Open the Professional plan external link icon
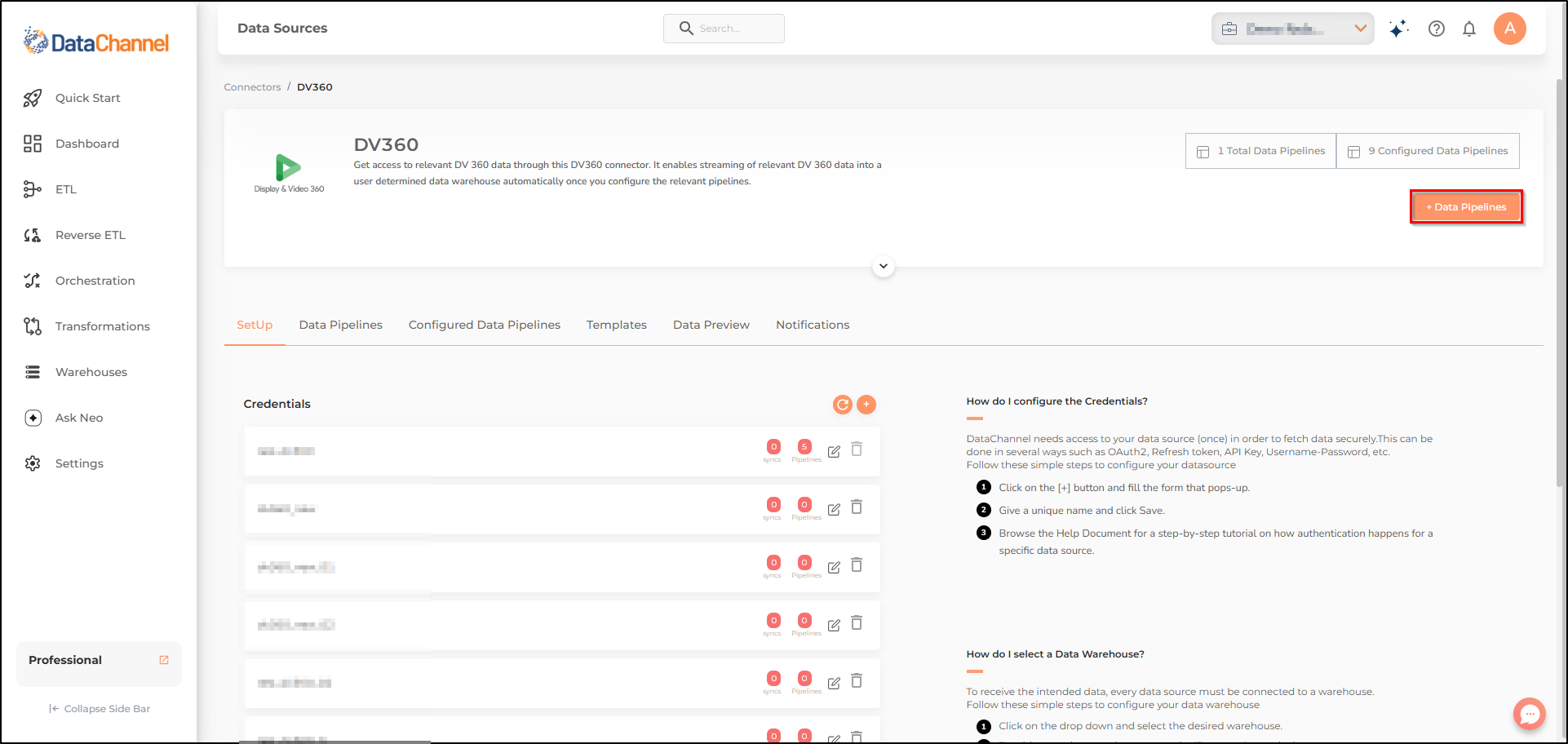Image resolution: width=1568 pixels, height=744 pixels. click(164, 660)
